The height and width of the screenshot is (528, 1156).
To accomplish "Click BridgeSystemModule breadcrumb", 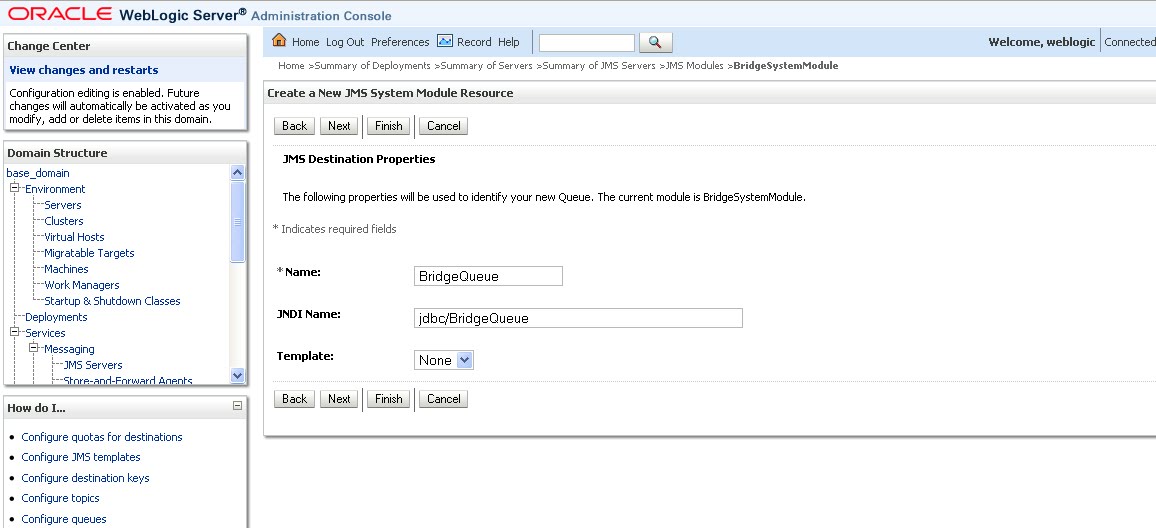I will 786,66.
